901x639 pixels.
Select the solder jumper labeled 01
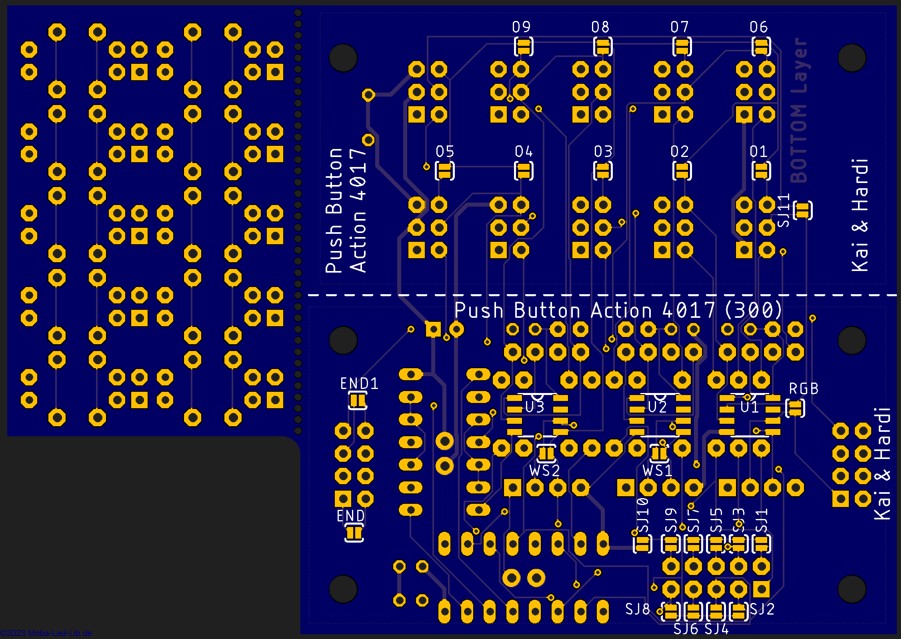pos(760,171)
